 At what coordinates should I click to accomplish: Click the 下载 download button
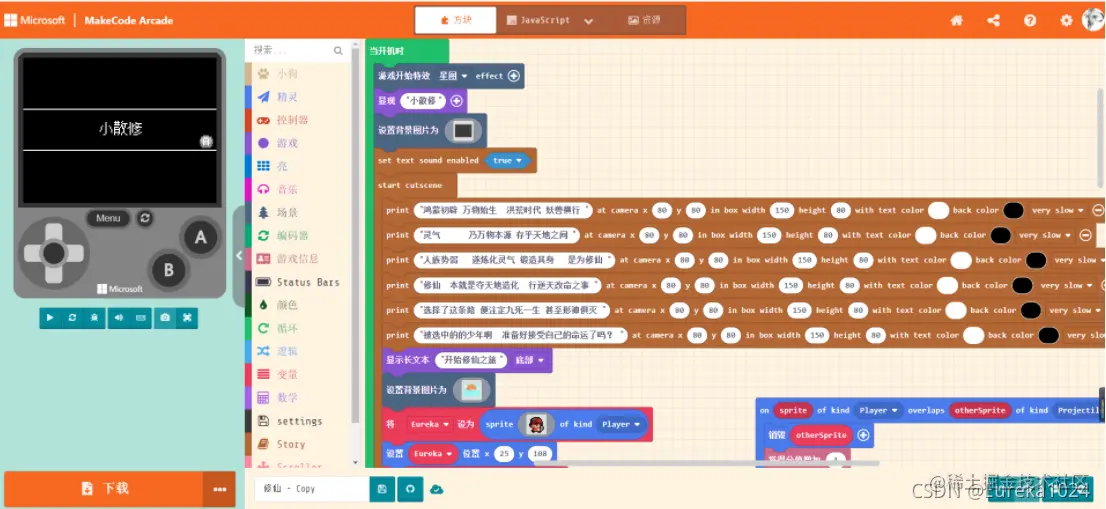tap(104, 489)
